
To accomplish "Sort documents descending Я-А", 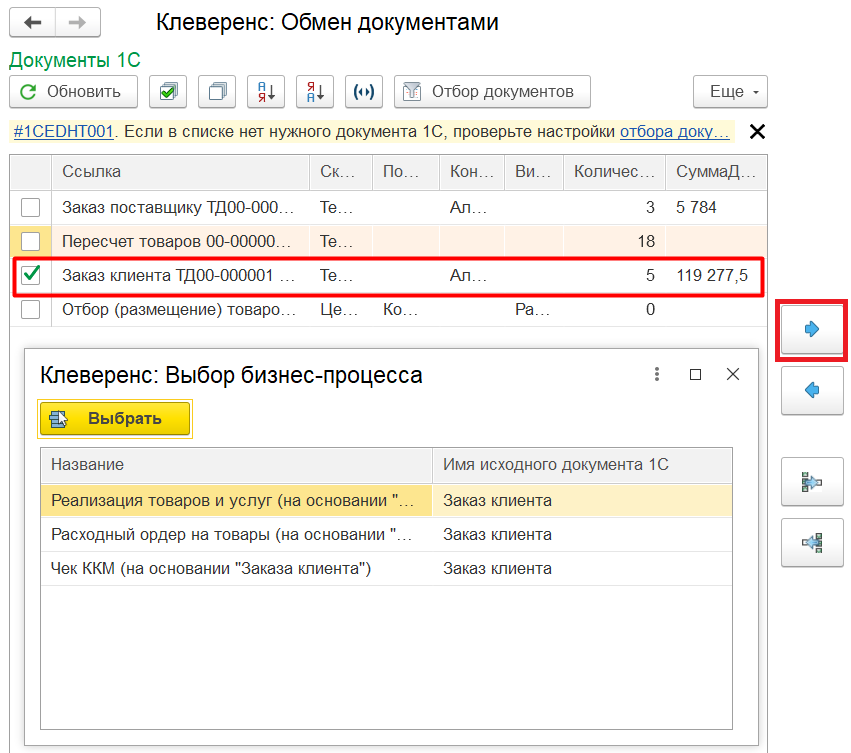I will tap(315, 92).
